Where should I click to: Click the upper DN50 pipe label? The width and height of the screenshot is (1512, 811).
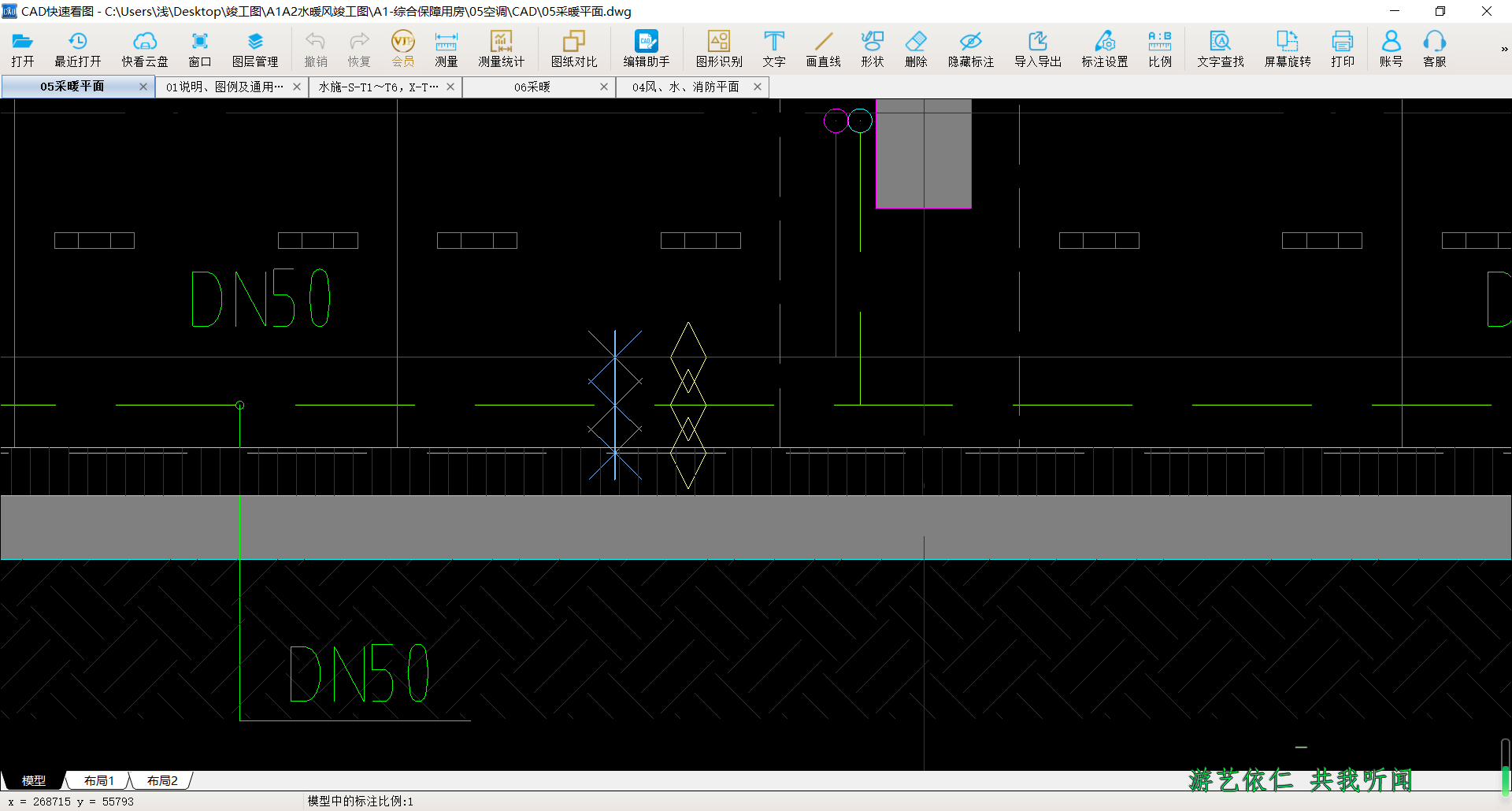(261, 298)
